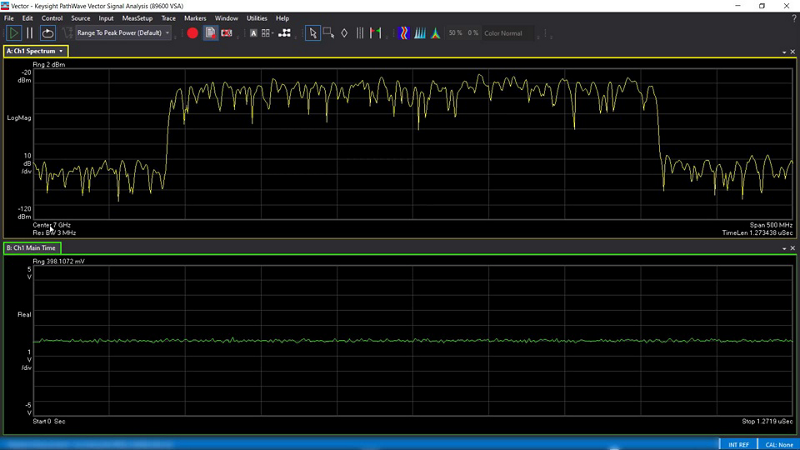Click the red-green flag marker icon

tap(376, 33)
